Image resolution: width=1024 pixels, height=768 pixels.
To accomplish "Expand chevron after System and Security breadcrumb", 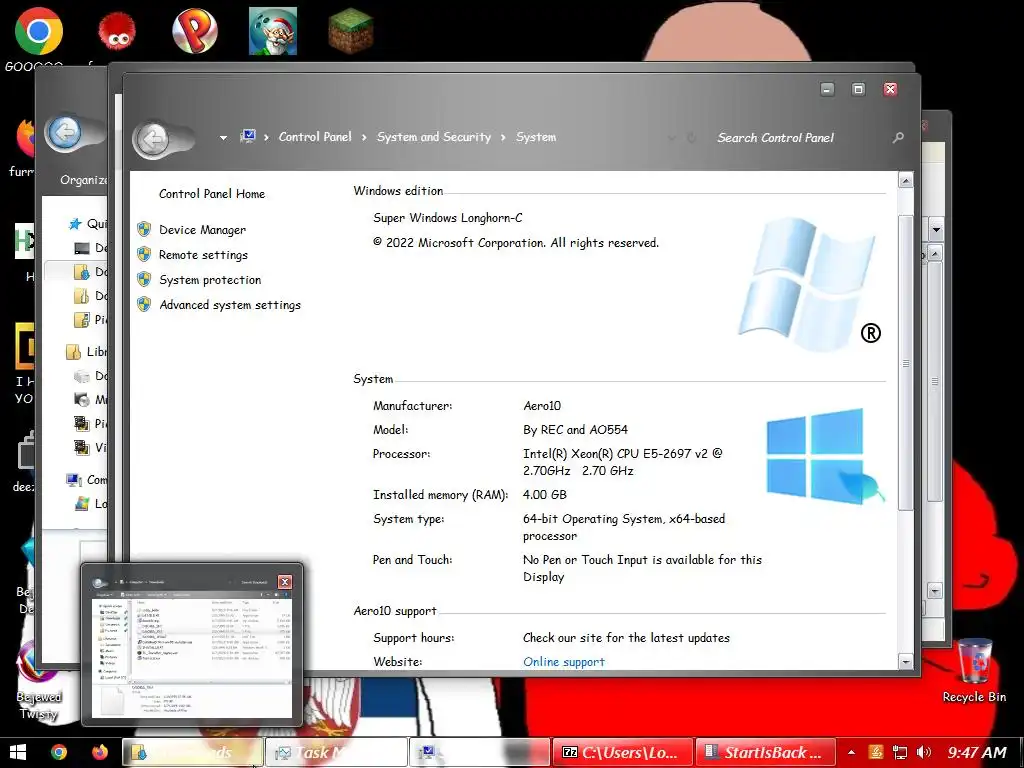I will click(503, 137).
